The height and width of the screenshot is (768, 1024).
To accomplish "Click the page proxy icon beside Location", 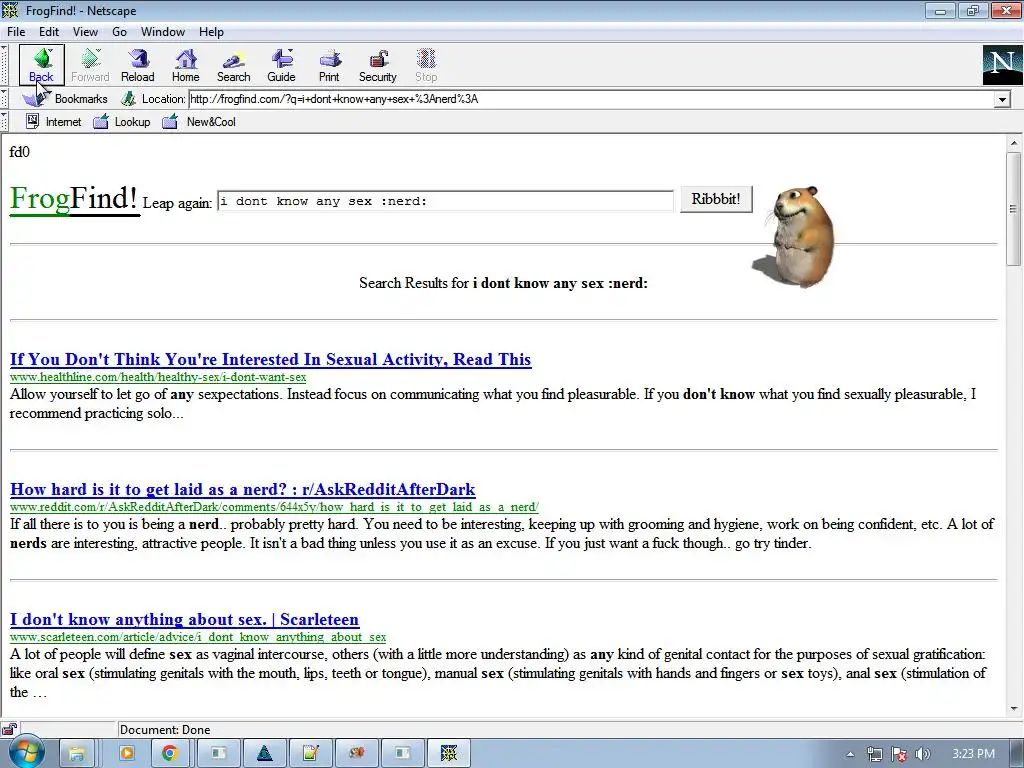I will tap(128, 99).
